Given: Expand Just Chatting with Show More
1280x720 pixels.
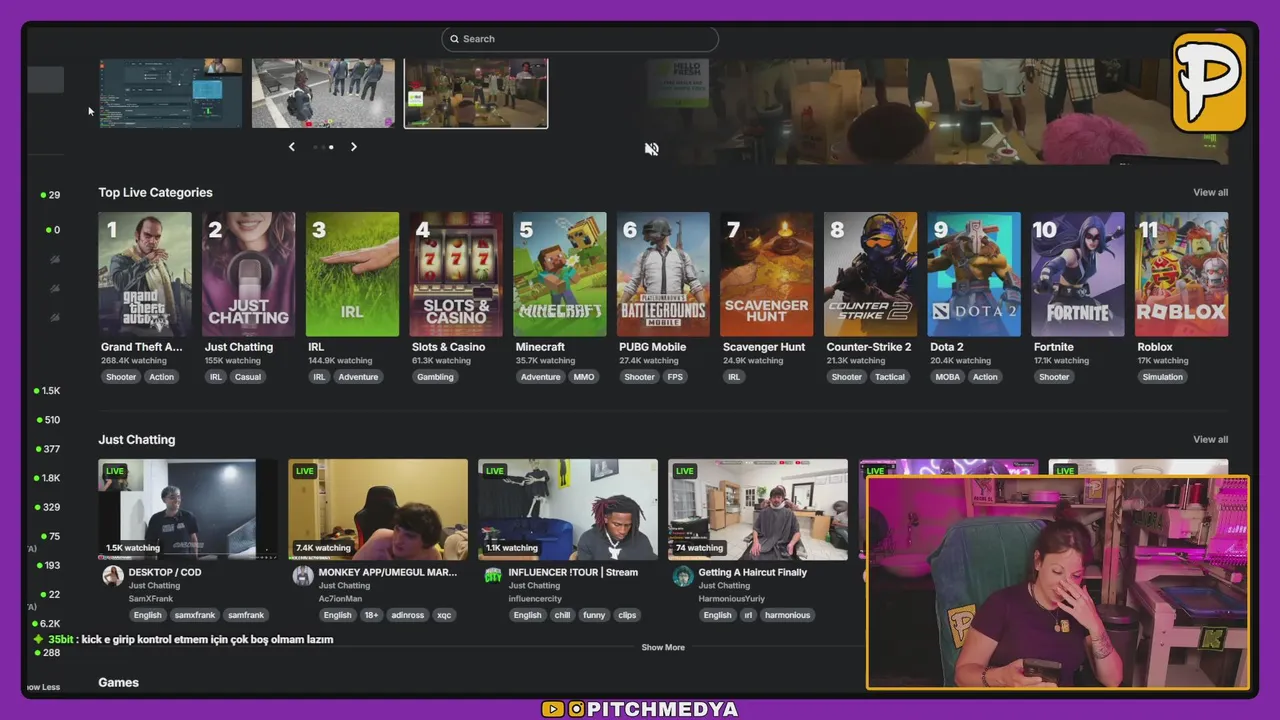Looking at the screenshot, I should 663,648.
